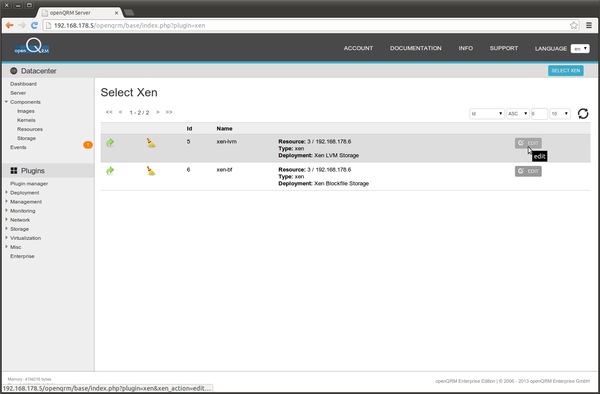Open the language dropdown showing en
The height and width of the screenshot is (394, 600).
580,49
